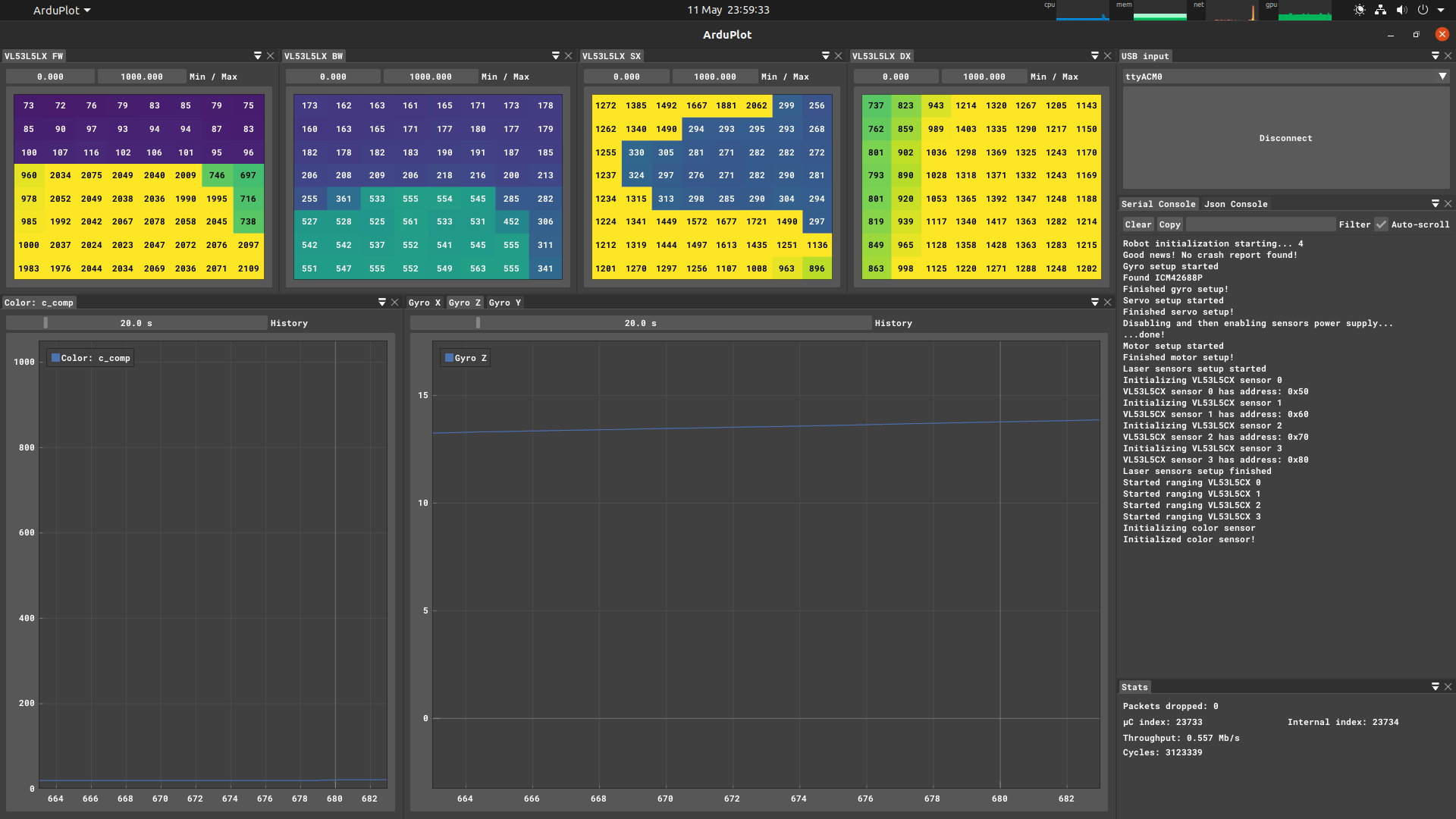Click the Disconnect button
1456x819 pixels.
1285,138
